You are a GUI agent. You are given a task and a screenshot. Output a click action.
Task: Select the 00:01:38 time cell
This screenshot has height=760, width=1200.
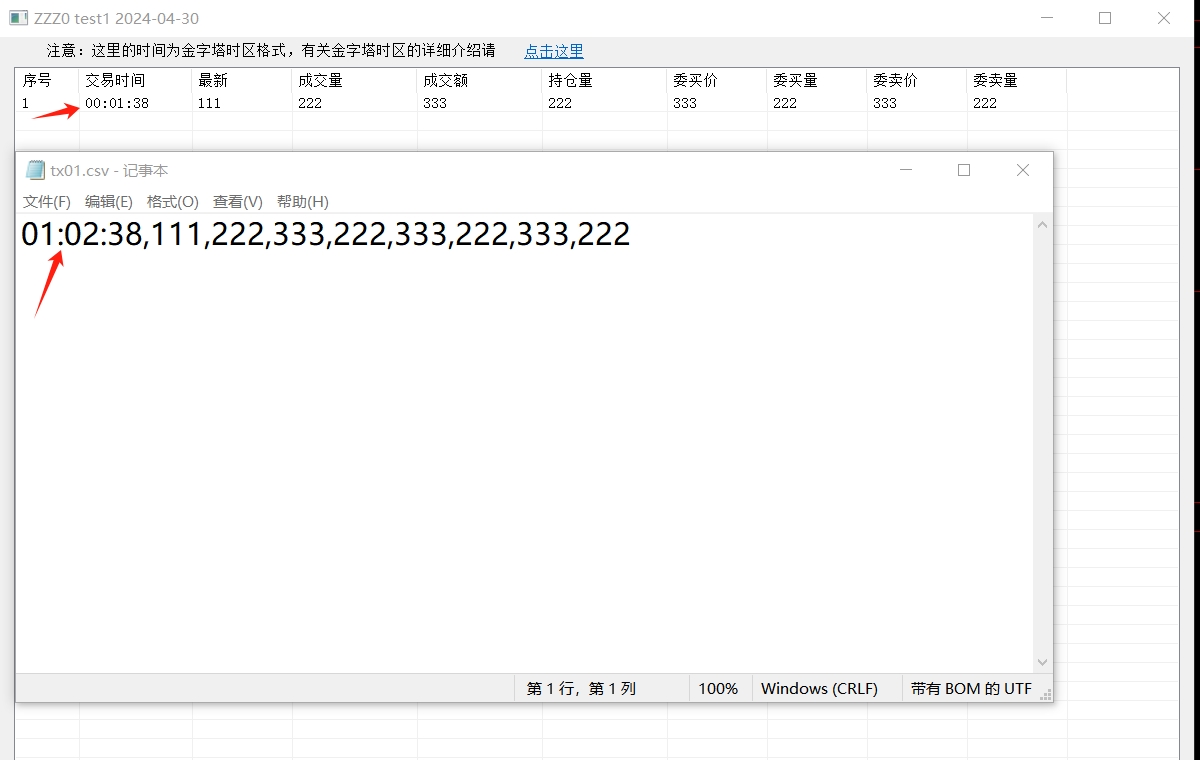click(x=117, y=103)
